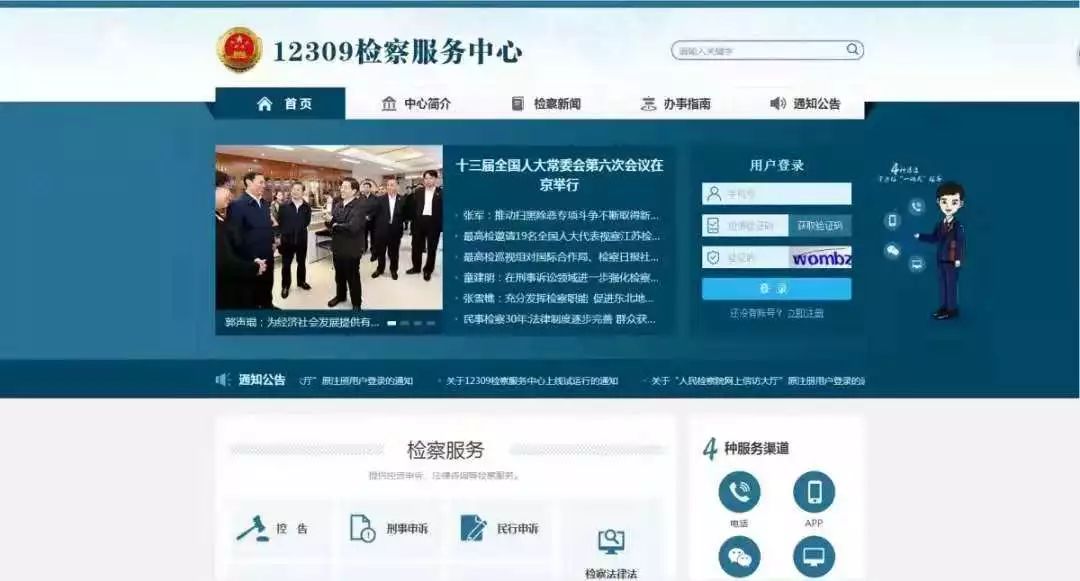Viewport: 1080px width, 581px height.
Task: Click the 电话 phone channel icon
Action: coord(739,492)
